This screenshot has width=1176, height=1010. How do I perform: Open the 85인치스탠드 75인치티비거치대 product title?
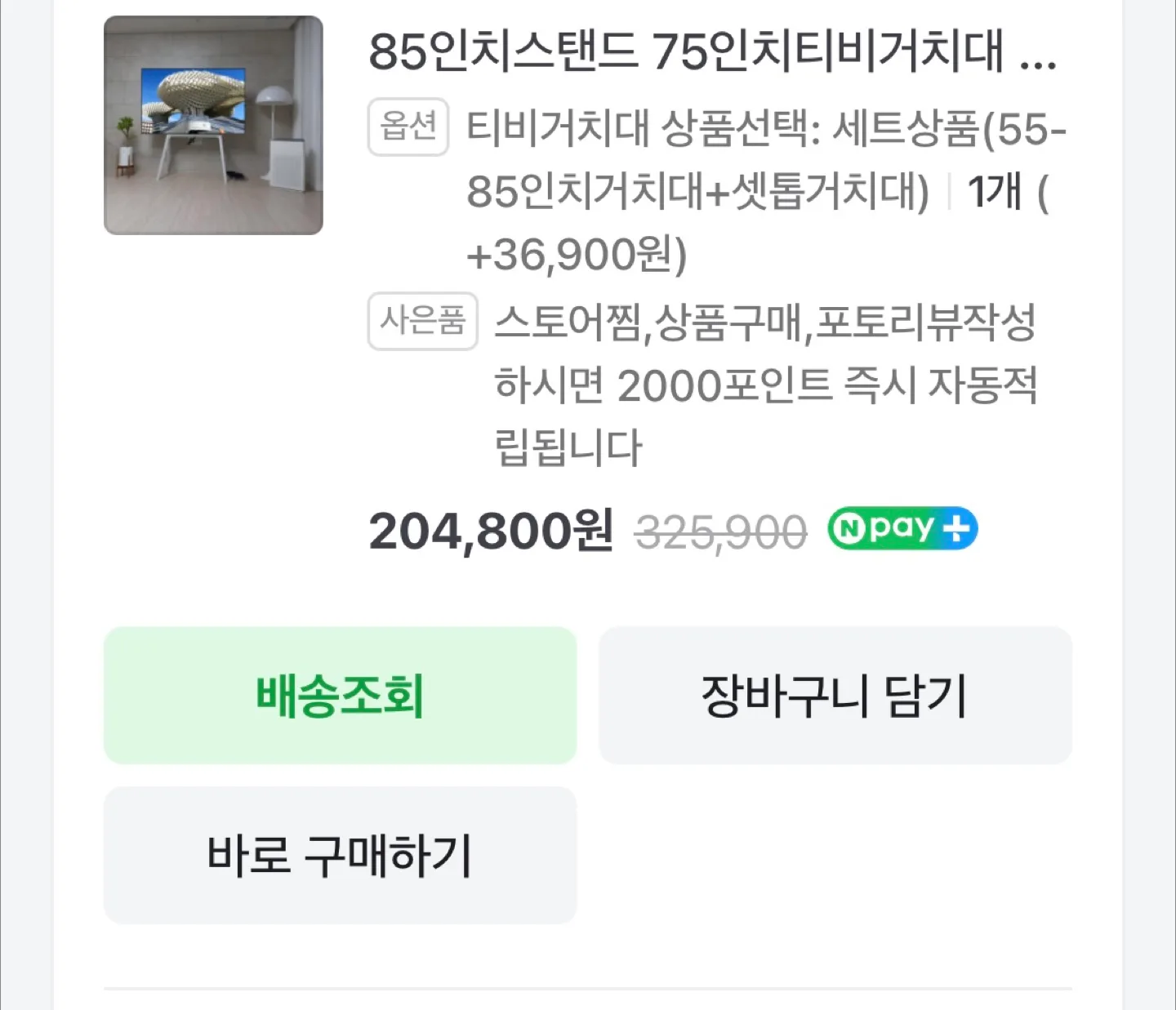point(712,51)
